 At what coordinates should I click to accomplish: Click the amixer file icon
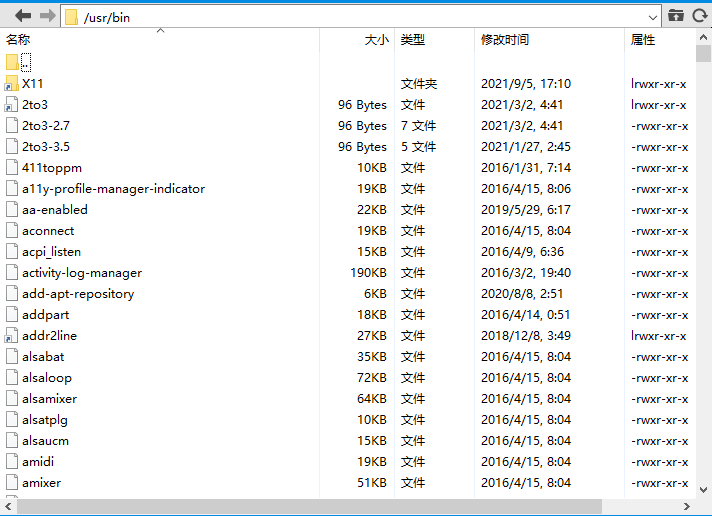tap(12, 482)
